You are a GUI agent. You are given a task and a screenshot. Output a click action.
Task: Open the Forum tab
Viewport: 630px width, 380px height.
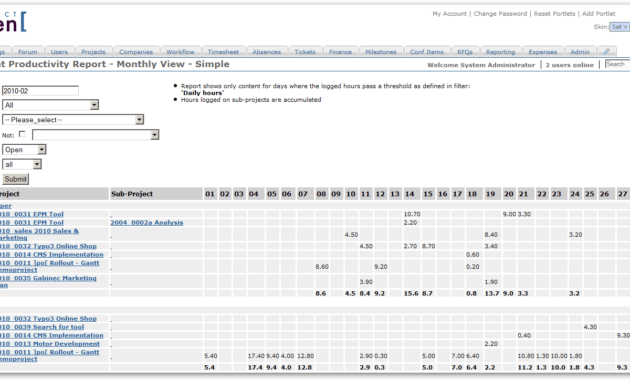coord(28,51)
